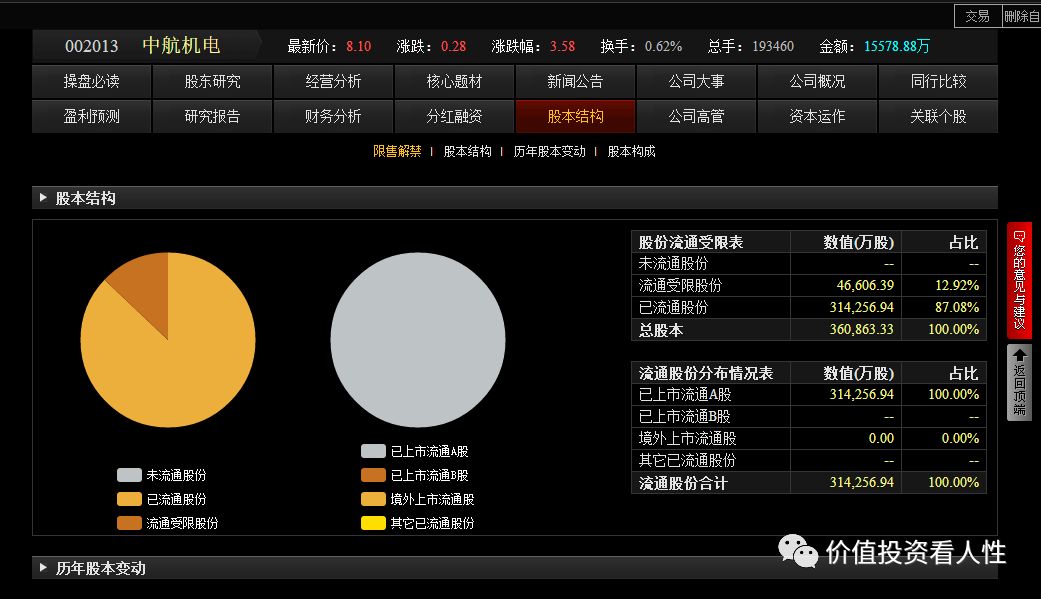Screen dimensions: 1041x599
Task: Click the stock name 中航机电
Action: (181, 46)
